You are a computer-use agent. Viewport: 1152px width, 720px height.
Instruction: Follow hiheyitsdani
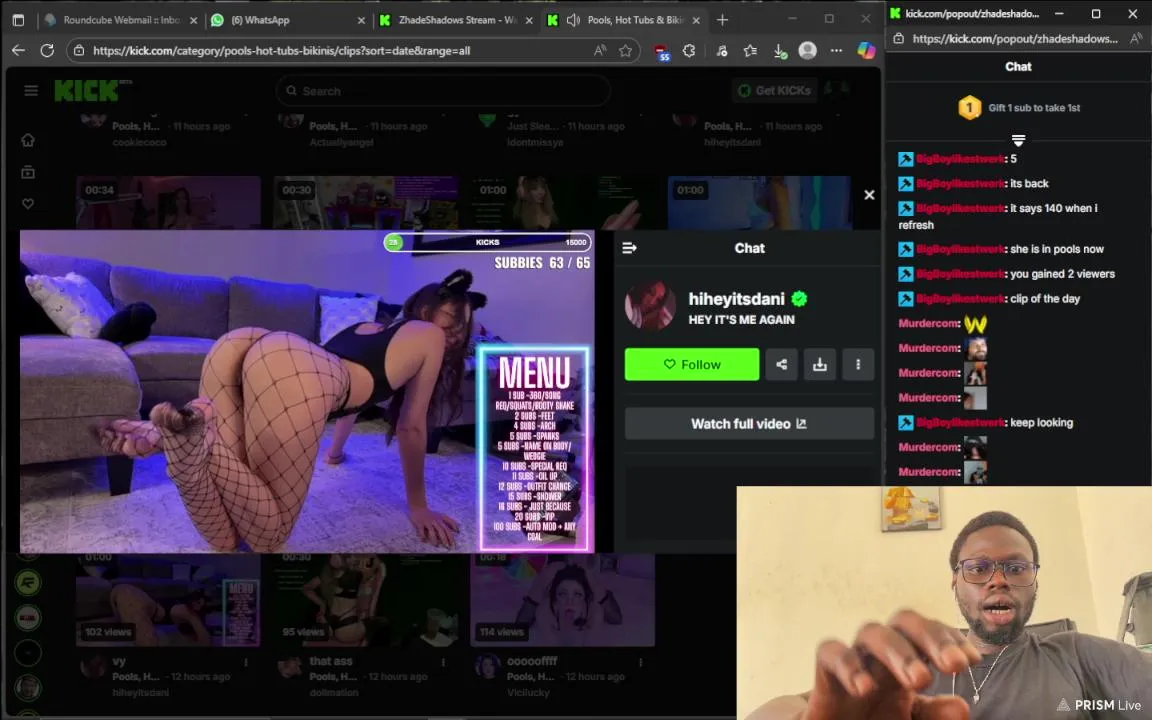tap(691, 364)
